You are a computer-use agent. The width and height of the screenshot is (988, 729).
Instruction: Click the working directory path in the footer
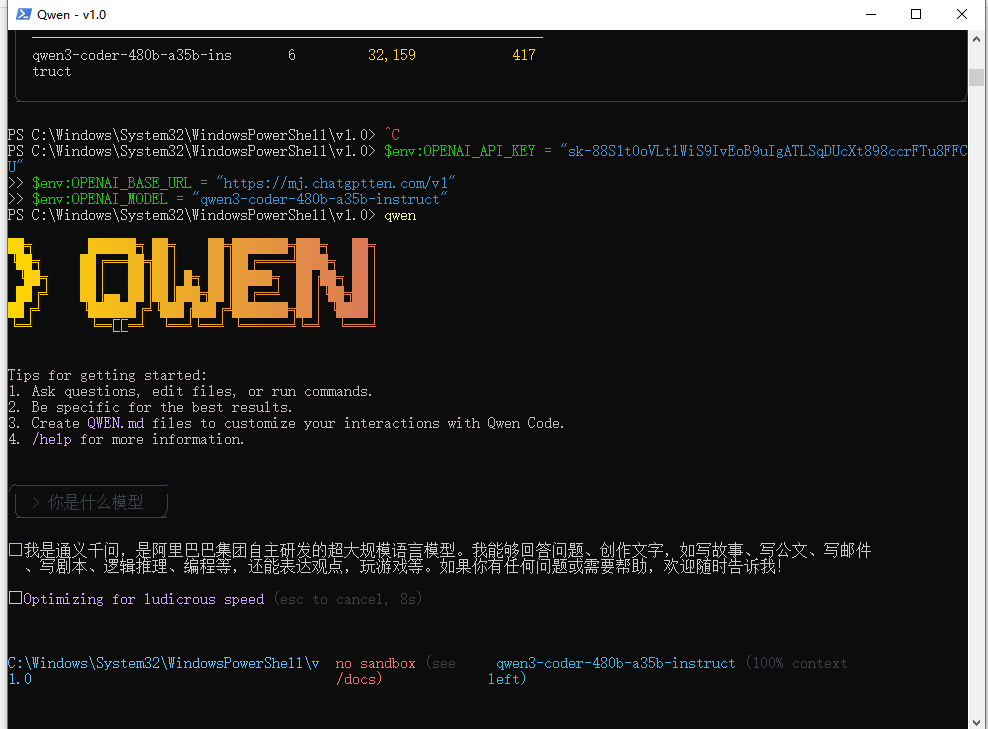pyautogui.click(x=163, y=671)
